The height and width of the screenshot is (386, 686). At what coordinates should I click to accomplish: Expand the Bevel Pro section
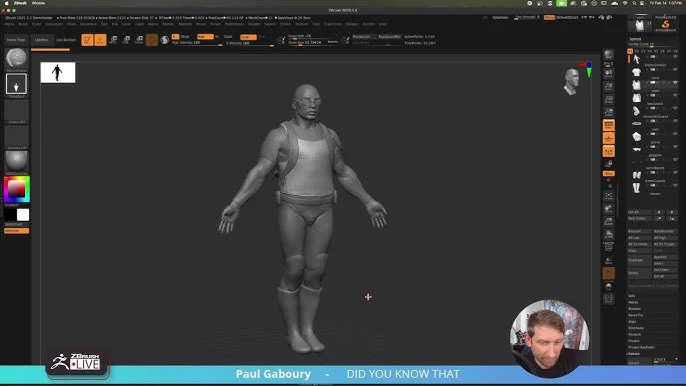636,315
